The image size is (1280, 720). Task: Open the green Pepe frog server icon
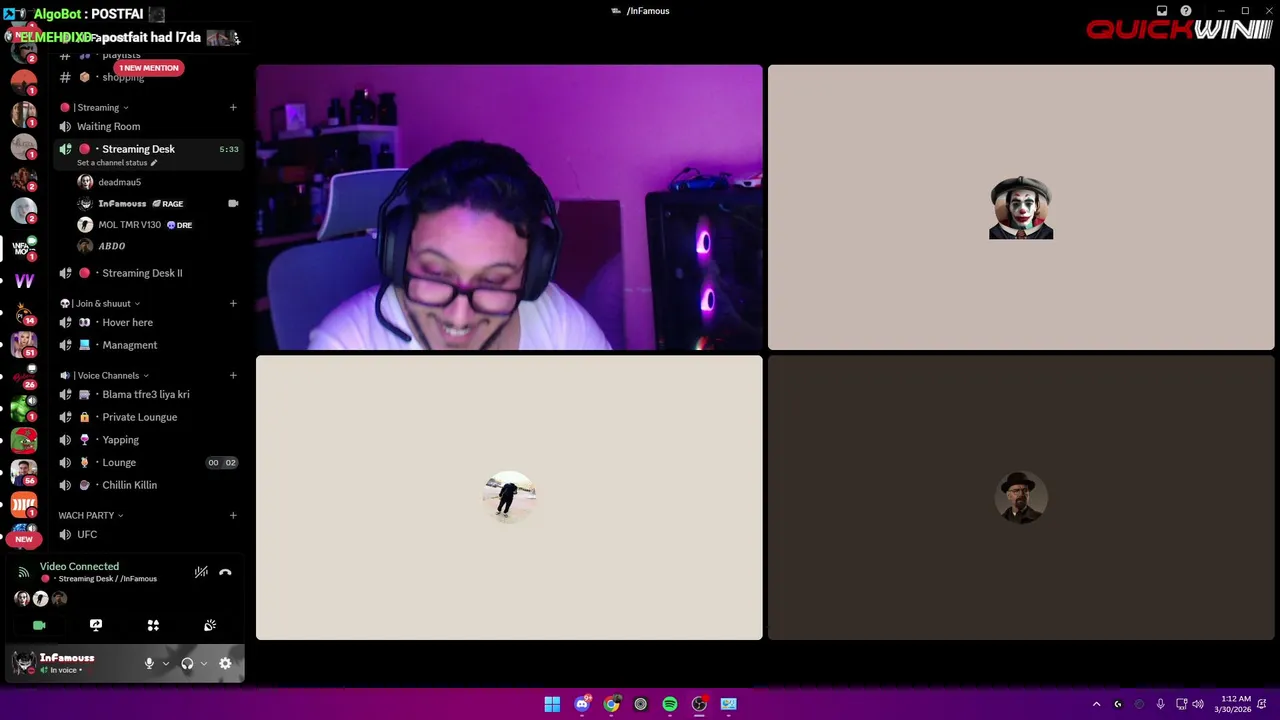click(24, 440)
